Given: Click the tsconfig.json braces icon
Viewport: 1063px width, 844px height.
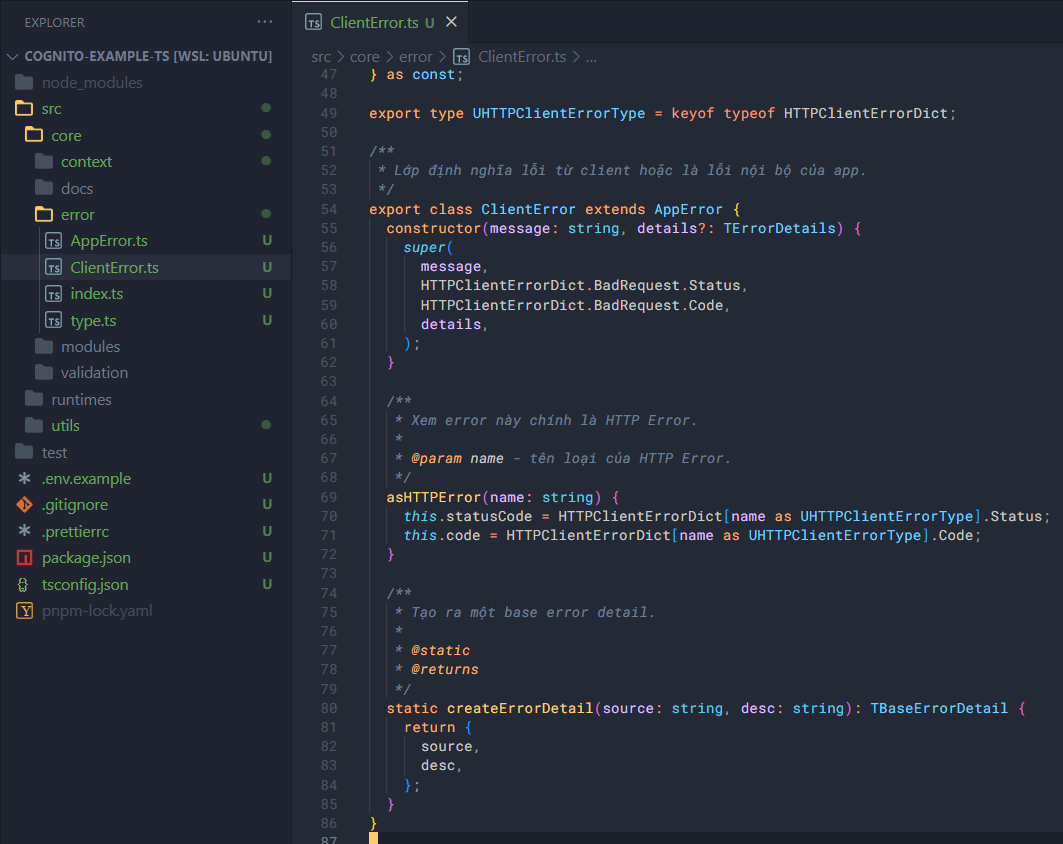Looking at the screenshot, I should 25,584.
